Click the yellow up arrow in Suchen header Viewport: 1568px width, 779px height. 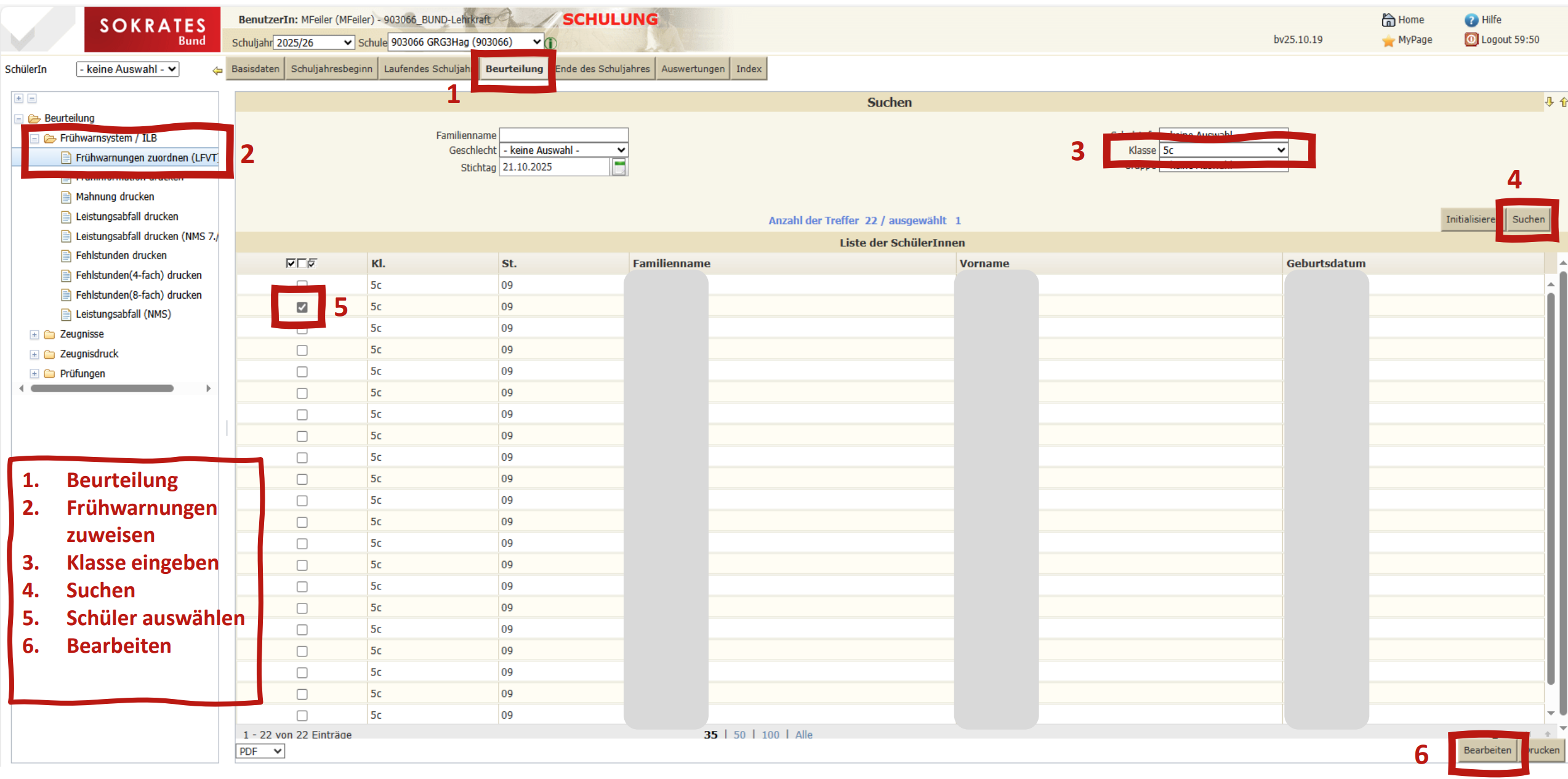tap(1562, 102)
